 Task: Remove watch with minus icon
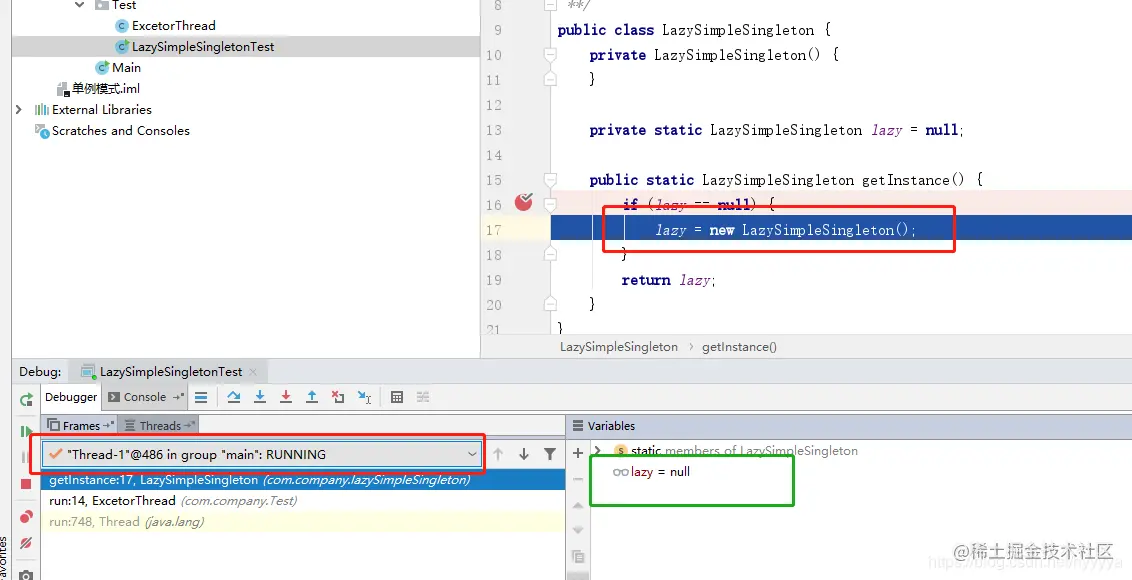(x=578, y=479)
